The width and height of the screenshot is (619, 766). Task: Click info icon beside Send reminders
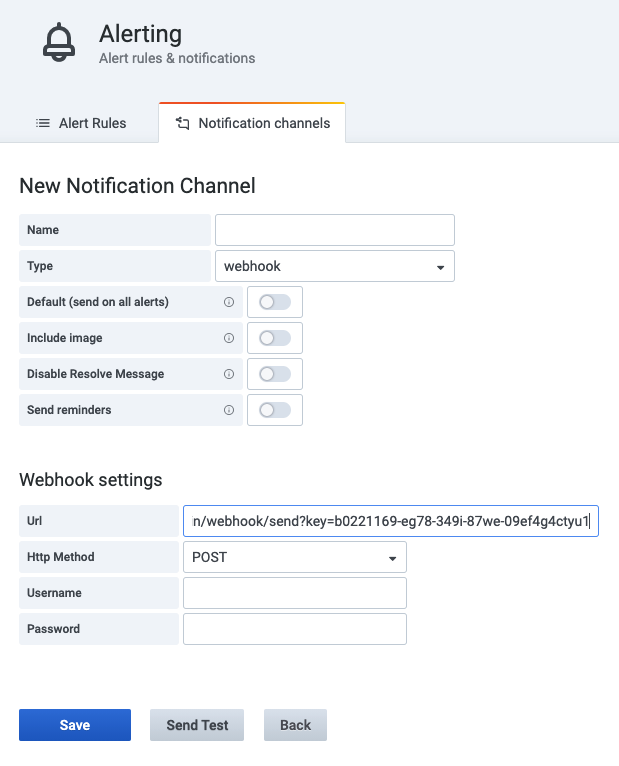pos(228,410)
